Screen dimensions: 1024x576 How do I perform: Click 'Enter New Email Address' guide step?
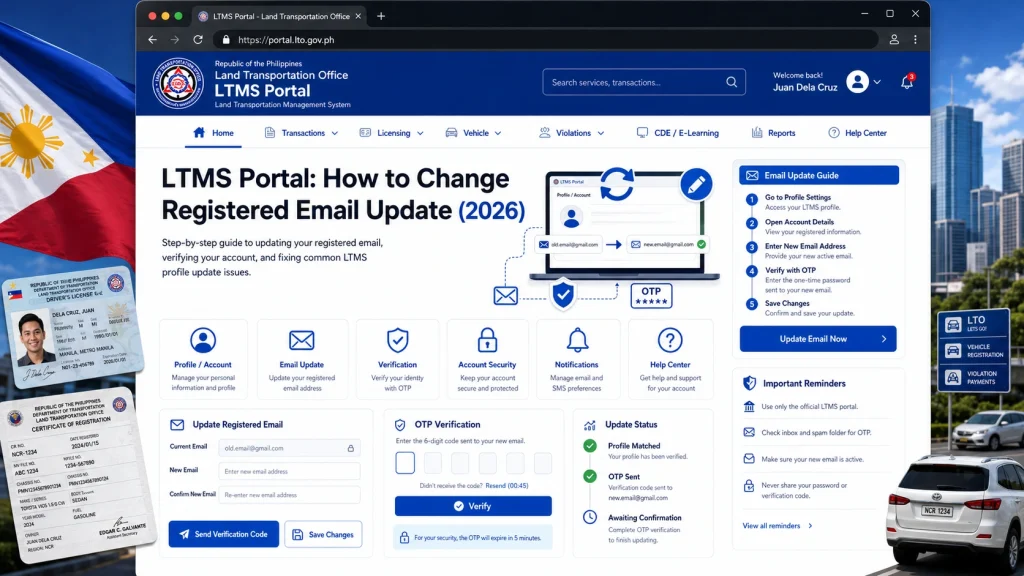click(805, 246)
